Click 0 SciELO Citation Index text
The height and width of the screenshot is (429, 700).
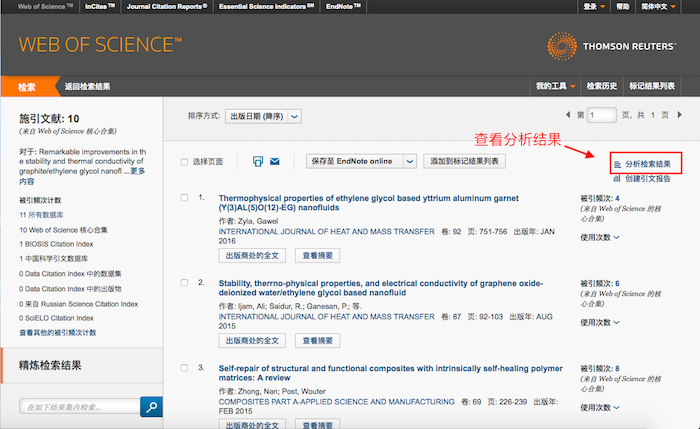(x=56, y=318)
